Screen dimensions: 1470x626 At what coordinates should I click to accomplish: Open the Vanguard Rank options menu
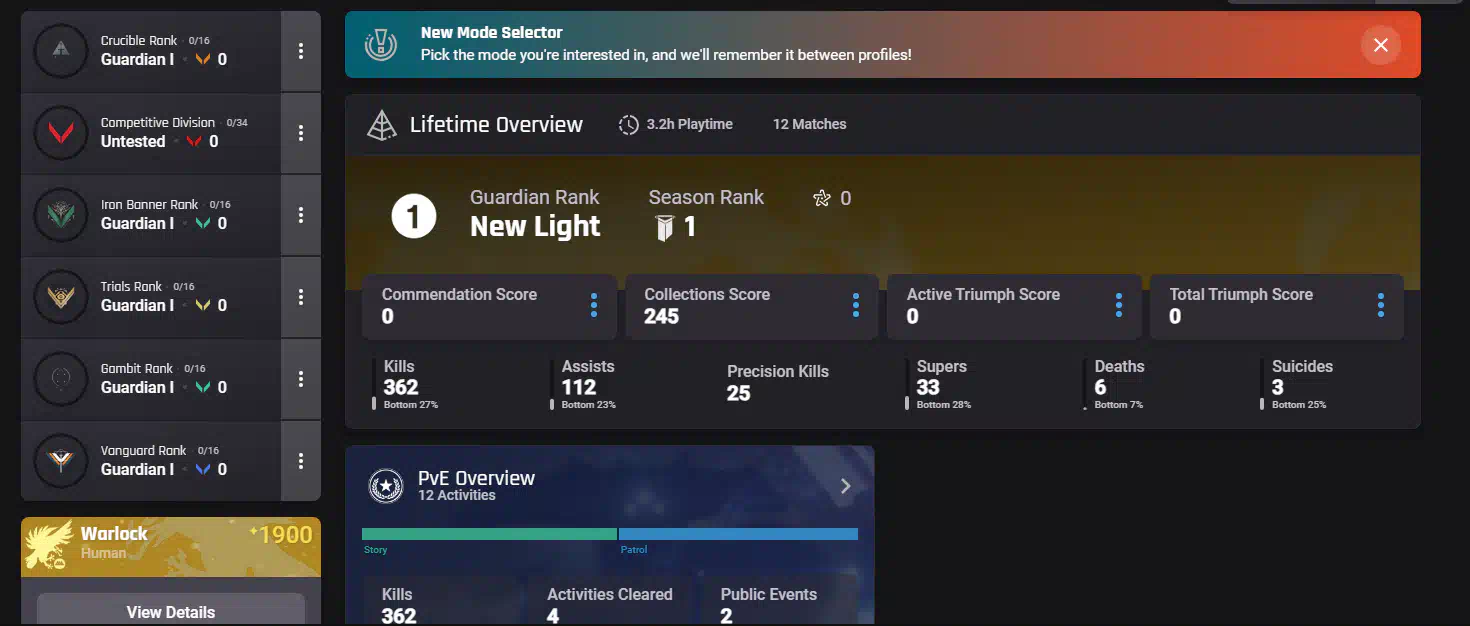click(301, 461)
